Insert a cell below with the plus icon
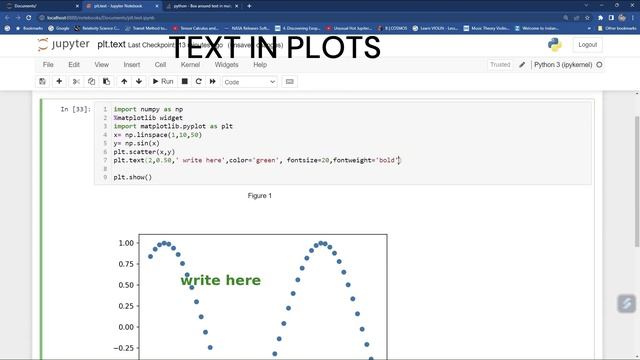The image size is (640, 360). click(59, 82)
